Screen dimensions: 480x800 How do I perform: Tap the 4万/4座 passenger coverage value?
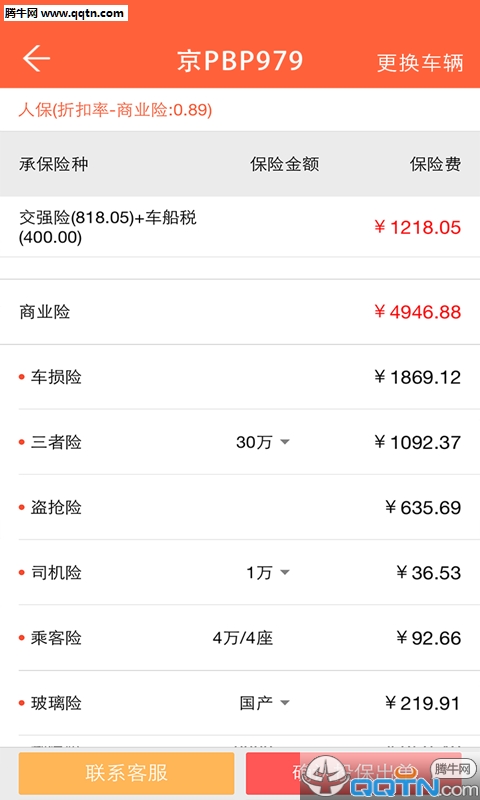click(243, 638)
